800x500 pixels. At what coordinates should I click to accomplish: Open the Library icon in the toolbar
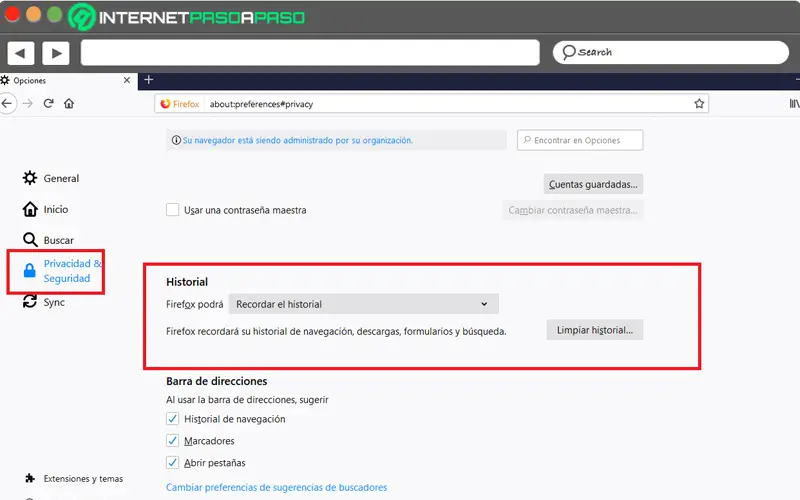[794, 104]
